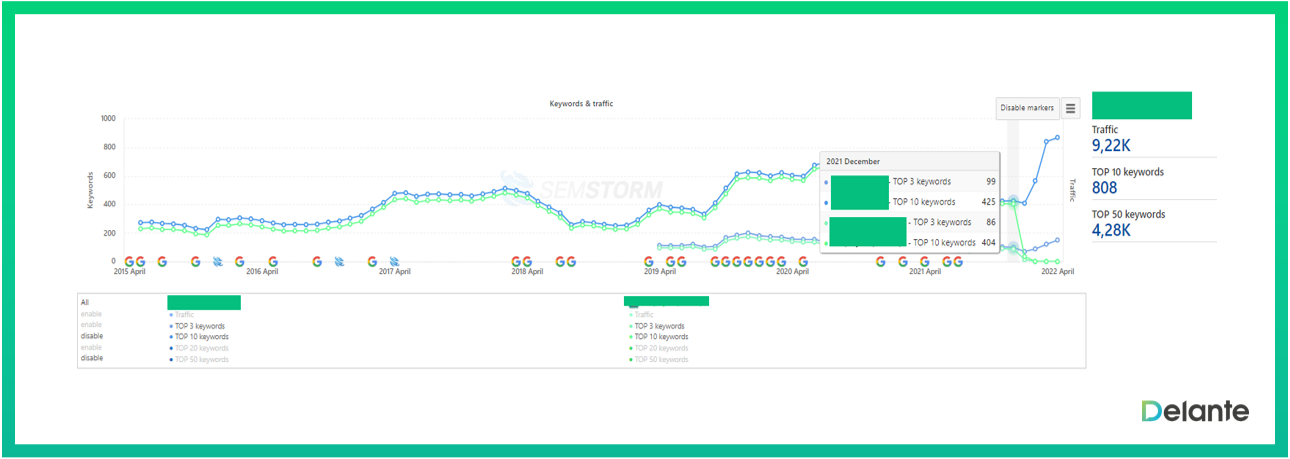Click 'disable' in the TOP 10 keywords row
The width and height of the screenshot is (1290, 459).
[91, 336]
